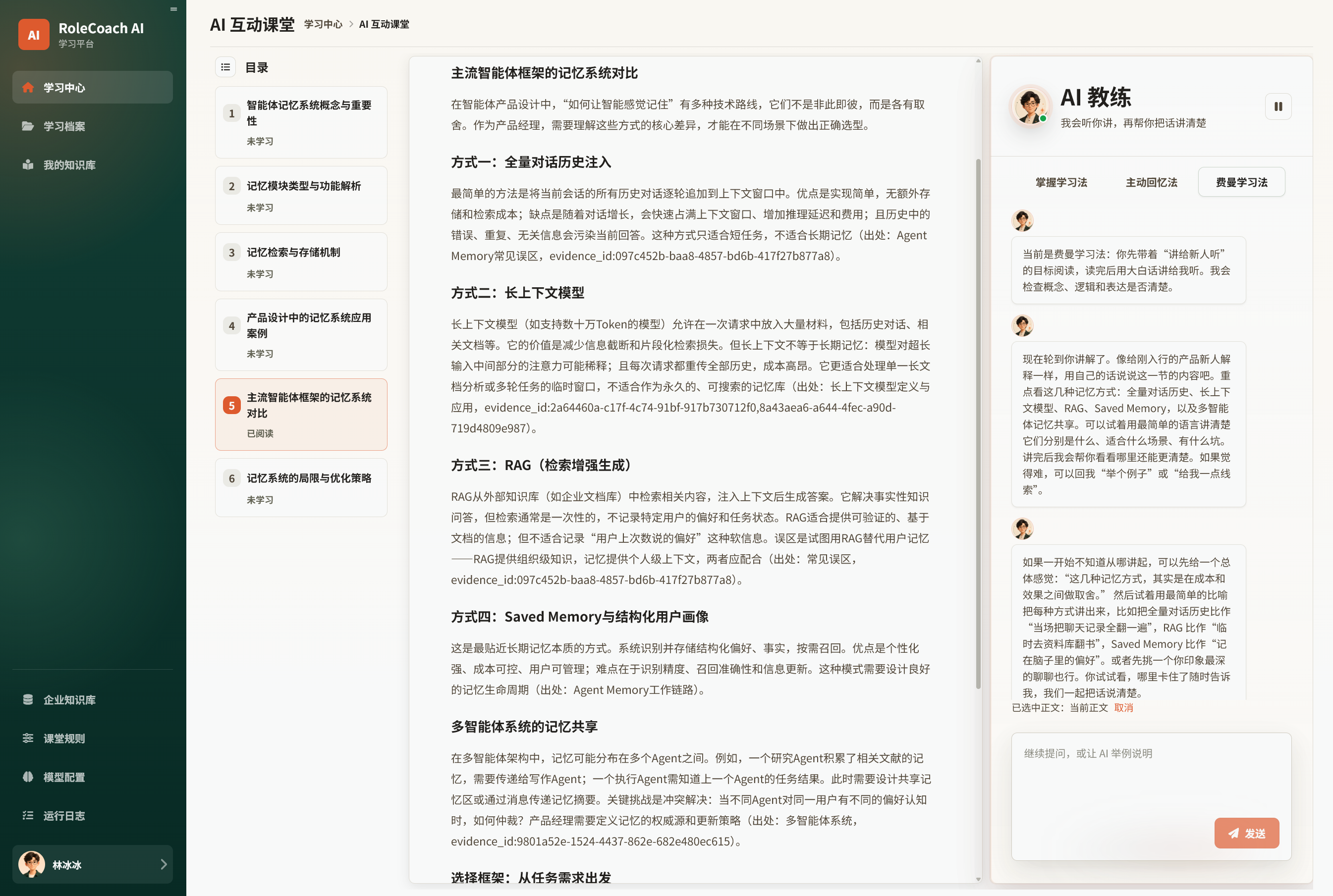The width and height of the screenshot is (1333, 896).
Task: Click the article vertical scrollbar
Action: pyautogui.click(x=978, y=424)
